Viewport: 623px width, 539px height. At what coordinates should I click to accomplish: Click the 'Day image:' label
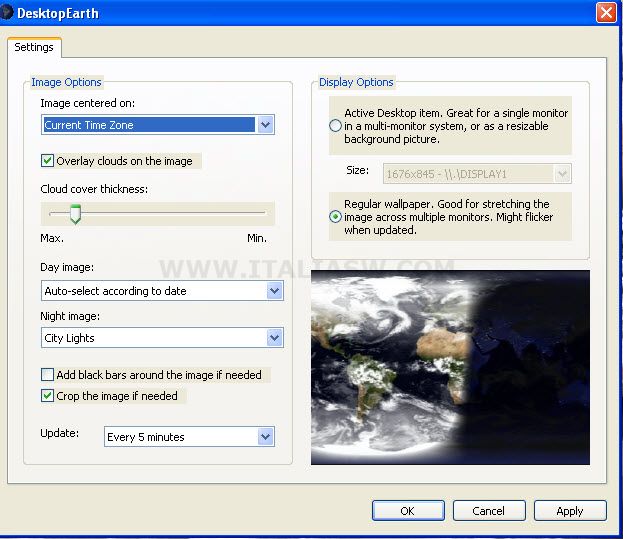point(67,267)
